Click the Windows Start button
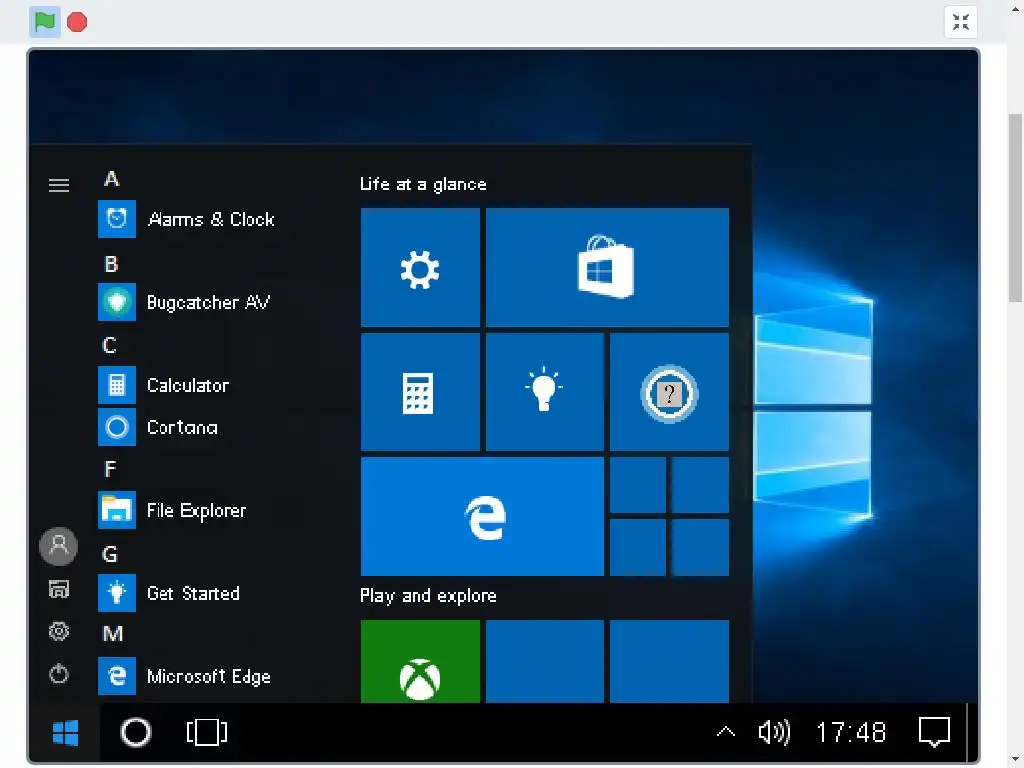1024x768 pixels. click(65, 733)
